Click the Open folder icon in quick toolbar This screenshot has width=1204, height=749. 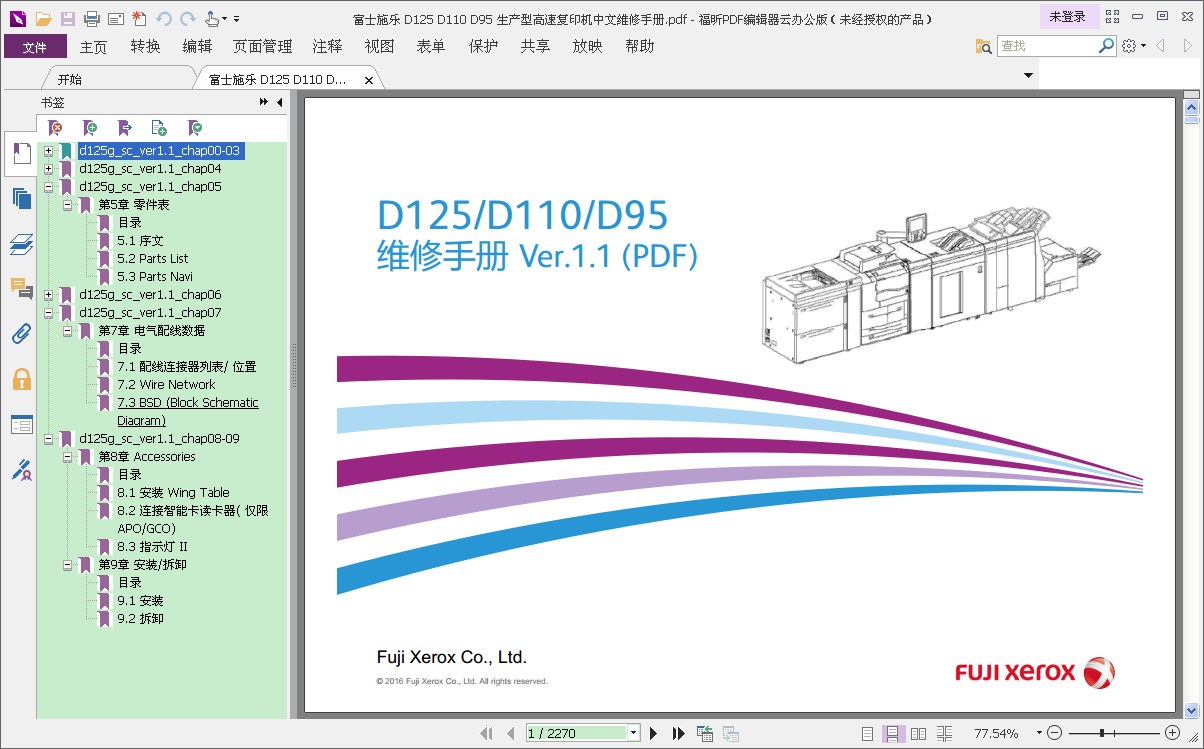[x=43, y=18]
